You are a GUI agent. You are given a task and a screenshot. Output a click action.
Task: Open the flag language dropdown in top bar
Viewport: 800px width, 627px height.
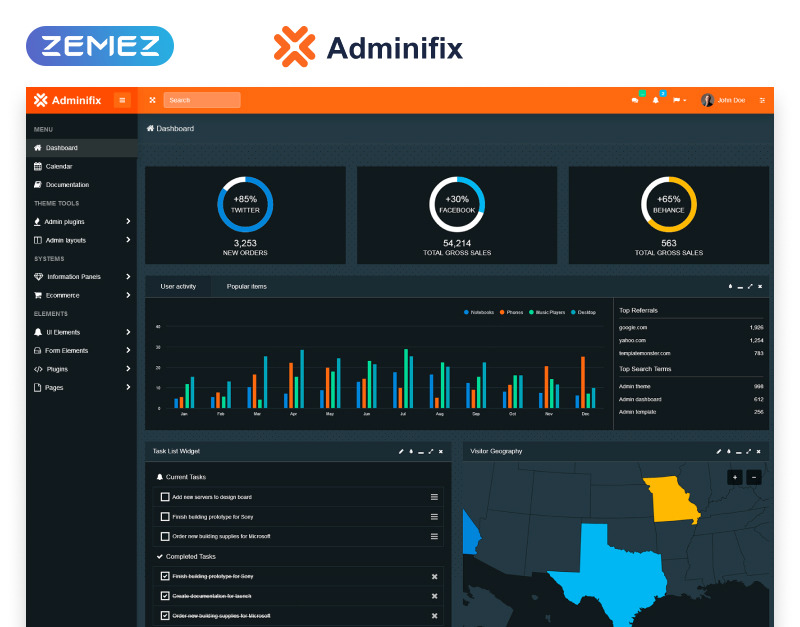[x=678, y=100]
